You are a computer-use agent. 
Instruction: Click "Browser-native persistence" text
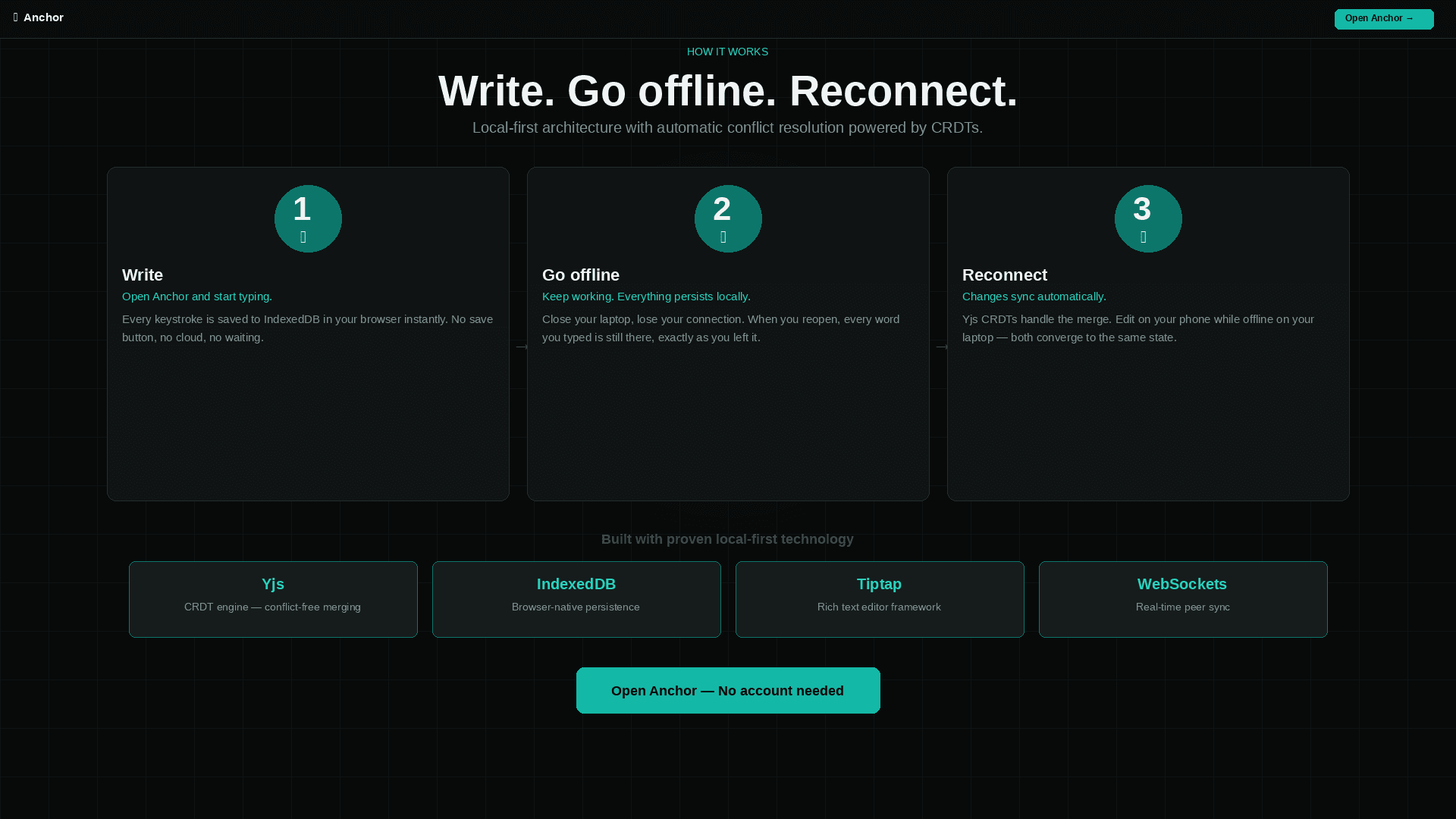576,607
